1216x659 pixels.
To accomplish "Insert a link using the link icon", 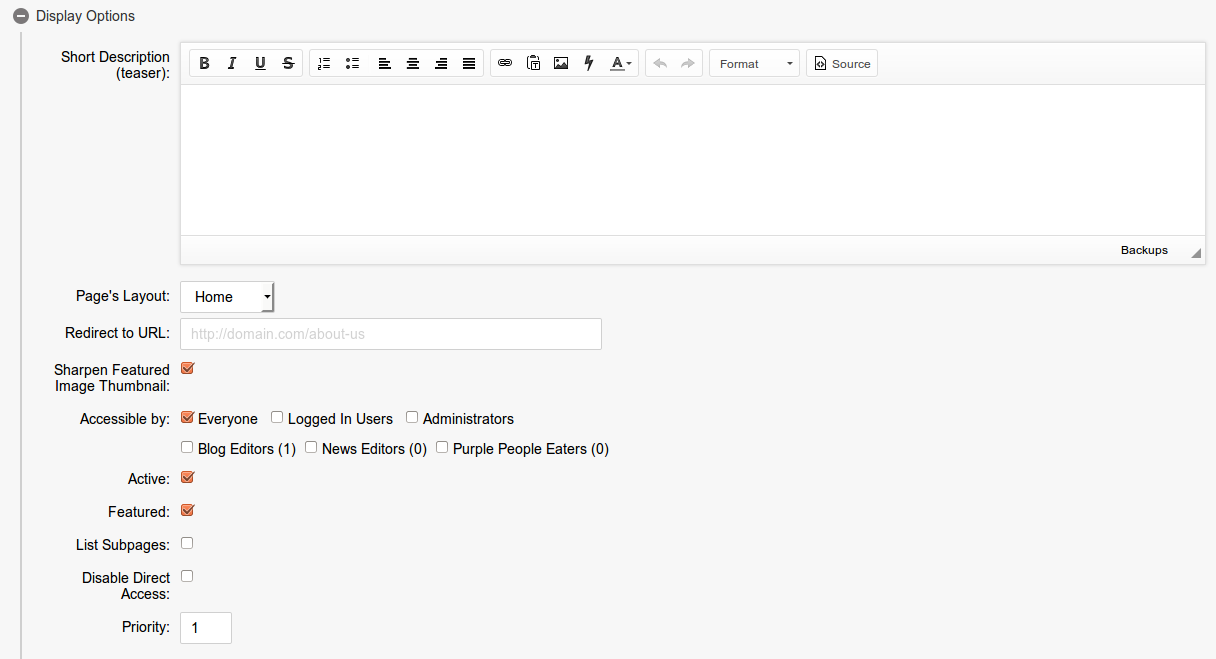I will 505,64.
